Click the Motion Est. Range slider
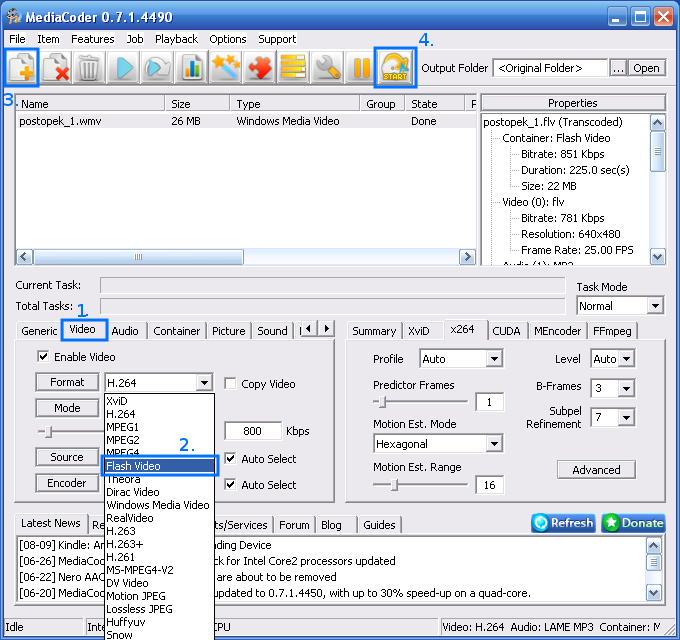Image resolution: width=680 pixels, height=640 pixels. click(x=420, y=484)
